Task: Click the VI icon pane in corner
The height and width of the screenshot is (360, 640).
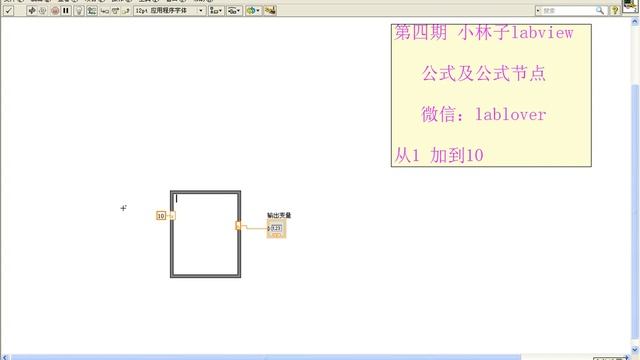Action: point(630,6)
